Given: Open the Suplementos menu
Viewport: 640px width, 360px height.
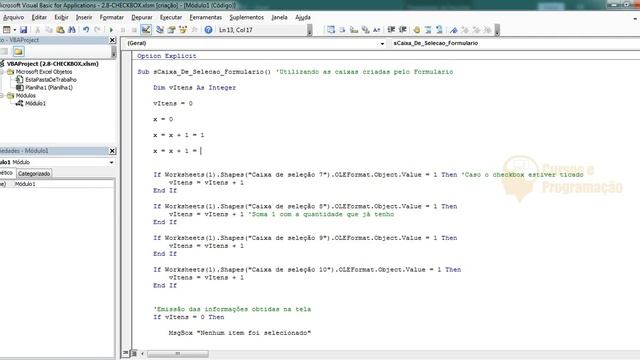Looking at the screenshot, I should pos(247,17).
